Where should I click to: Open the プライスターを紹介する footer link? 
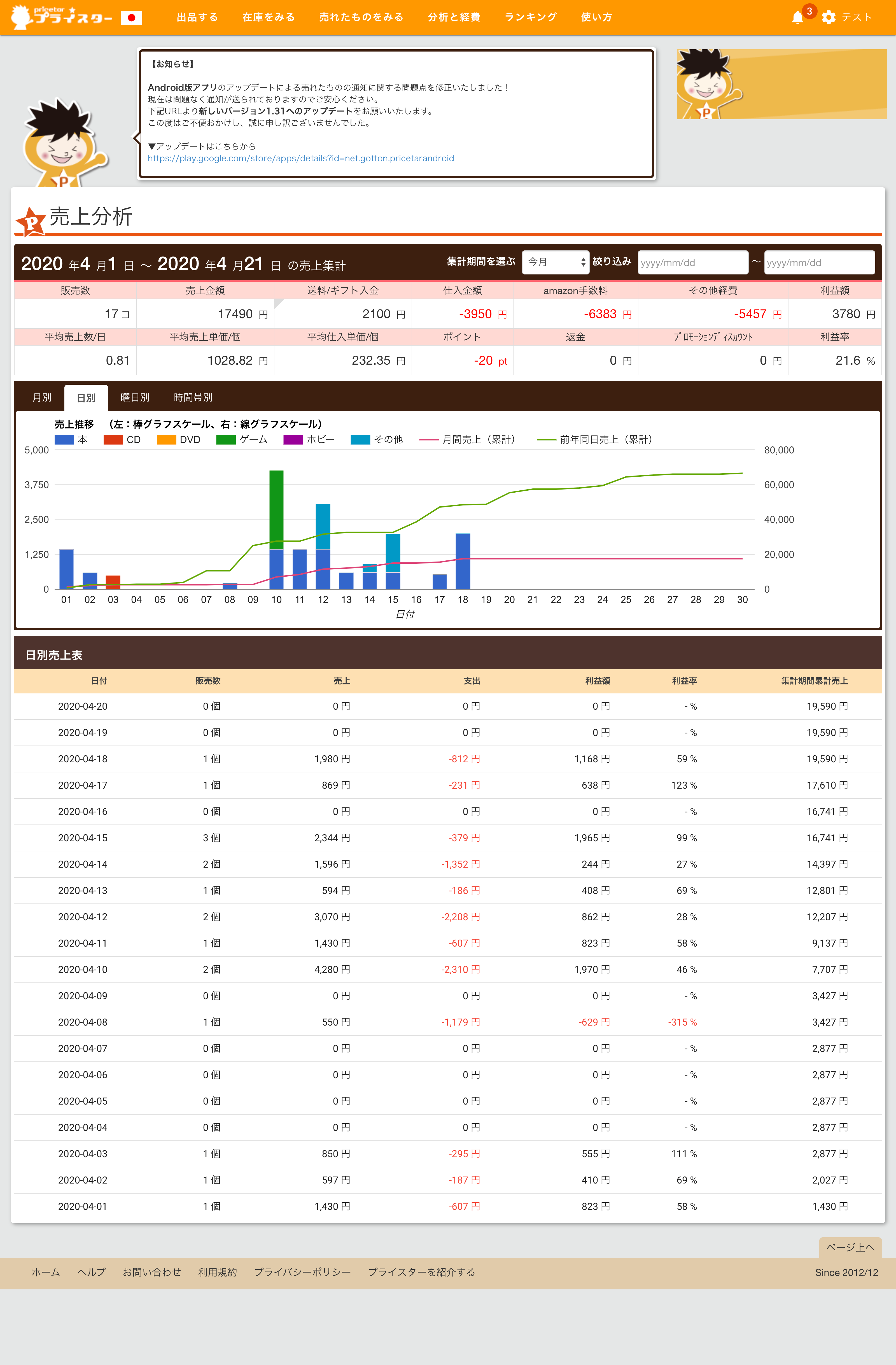[421, 1272]
